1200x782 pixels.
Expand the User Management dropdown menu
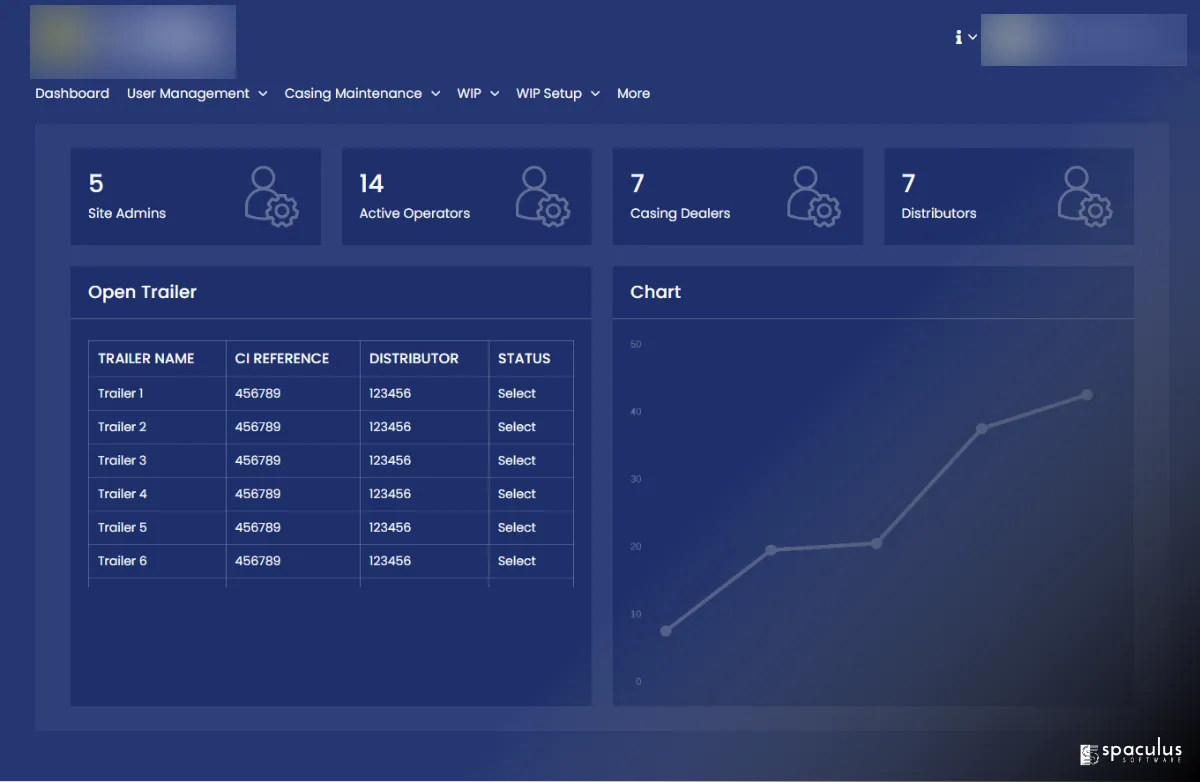coord(197,93)
